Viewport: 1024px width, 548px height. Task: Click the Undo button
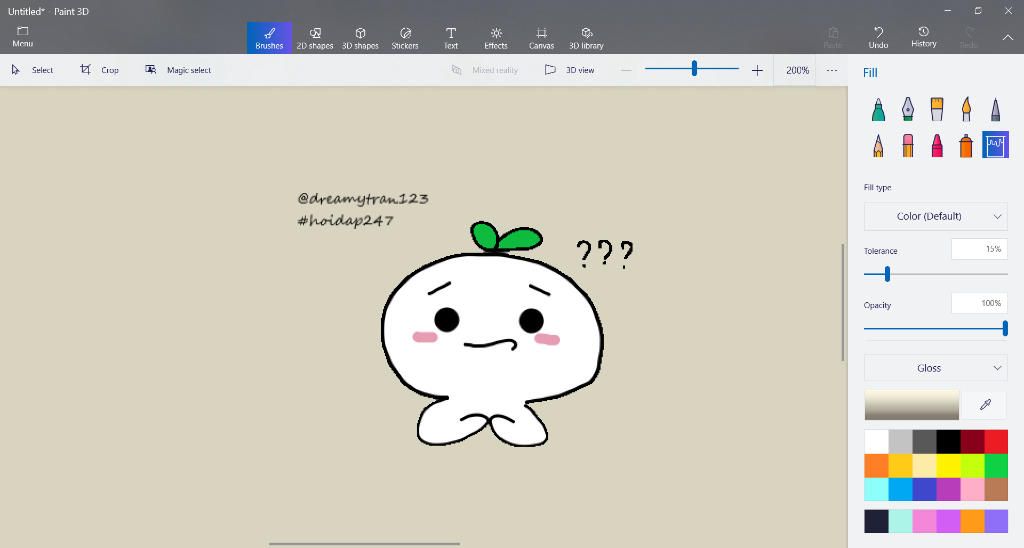click(x=878, y=37)
